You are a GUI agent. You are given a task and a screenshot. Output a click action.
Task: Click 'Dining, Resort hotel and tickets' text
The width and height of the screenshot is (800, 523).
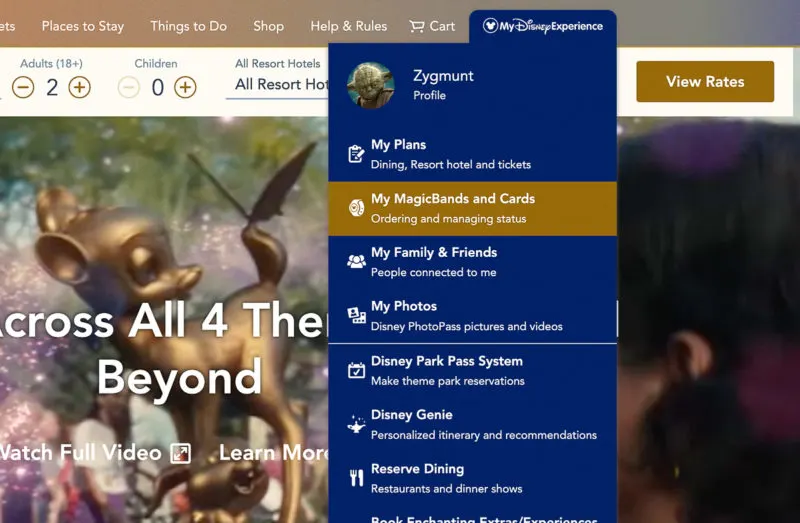(451, 164)
